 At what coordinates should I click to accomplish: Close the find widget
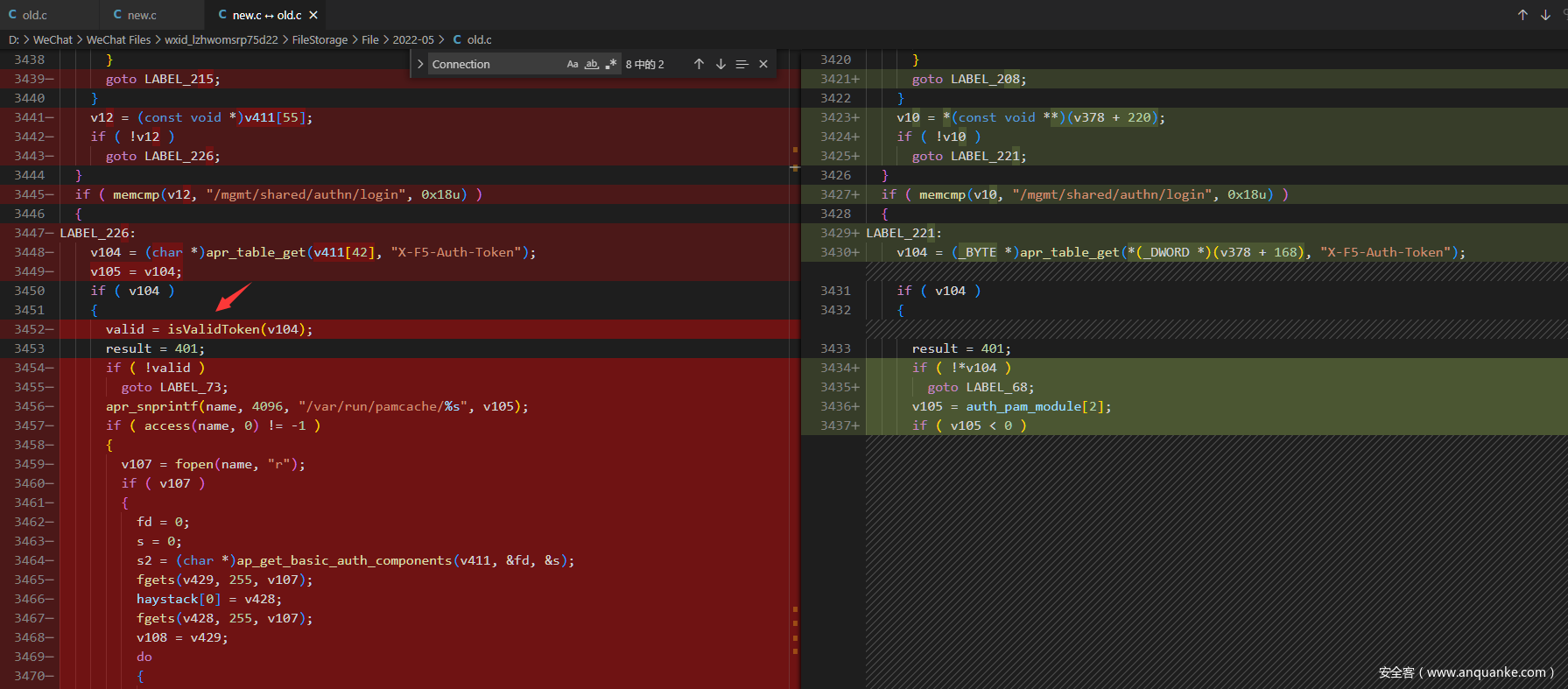coord(763,64)
